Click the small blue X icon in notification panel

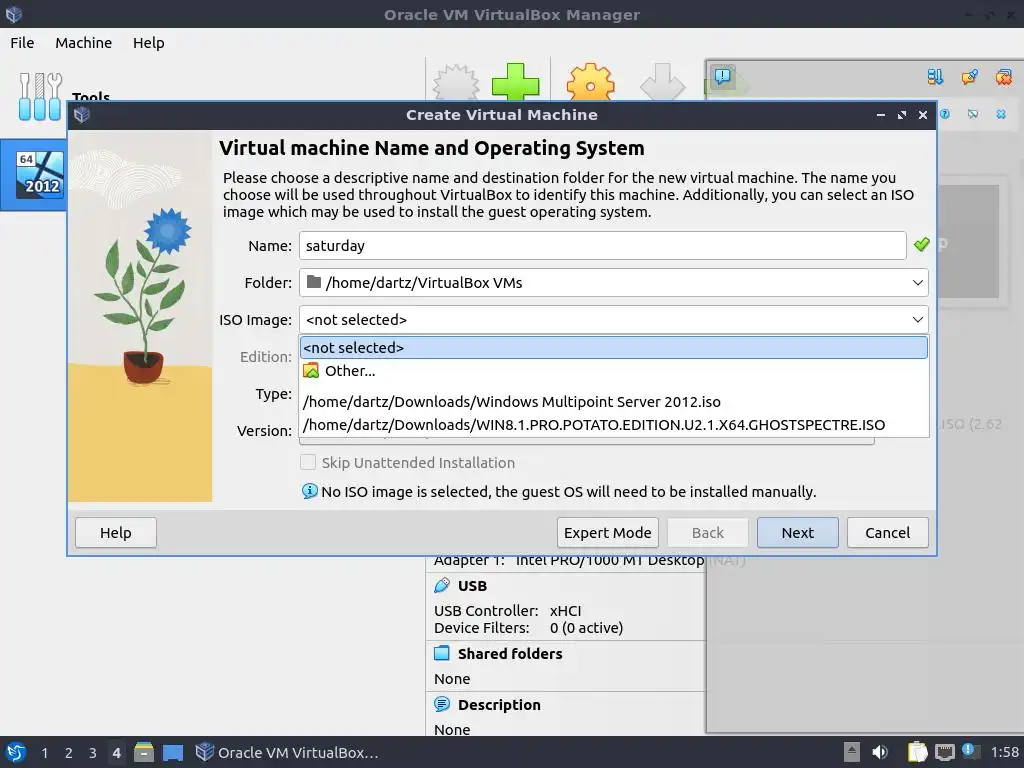(1001, 114)
